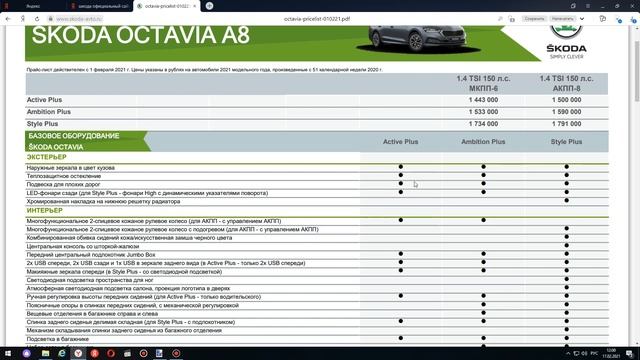This screenshot has height=360, width=640.
Task: Expand the dropdown arrow next to Напечатать
Action: click(x=582, y=19)
